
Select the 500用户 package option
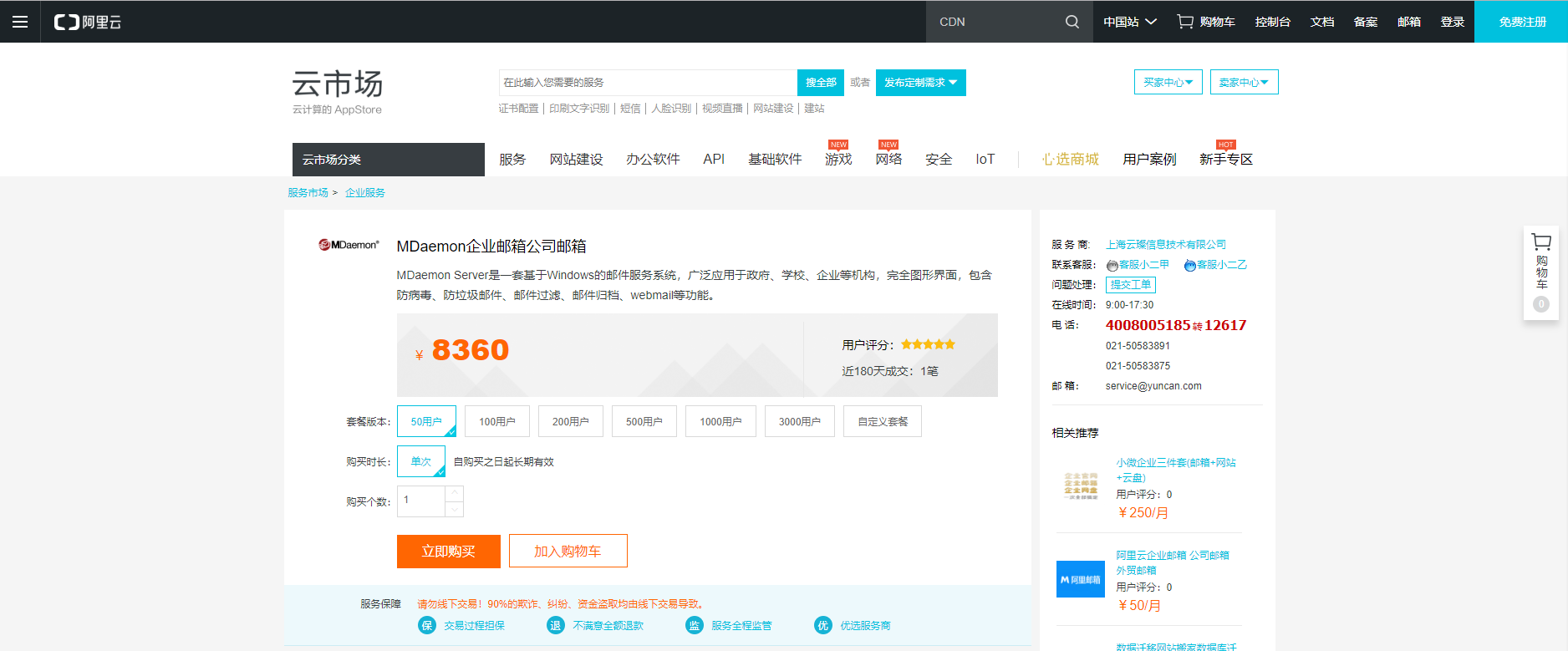coord(644,421)
